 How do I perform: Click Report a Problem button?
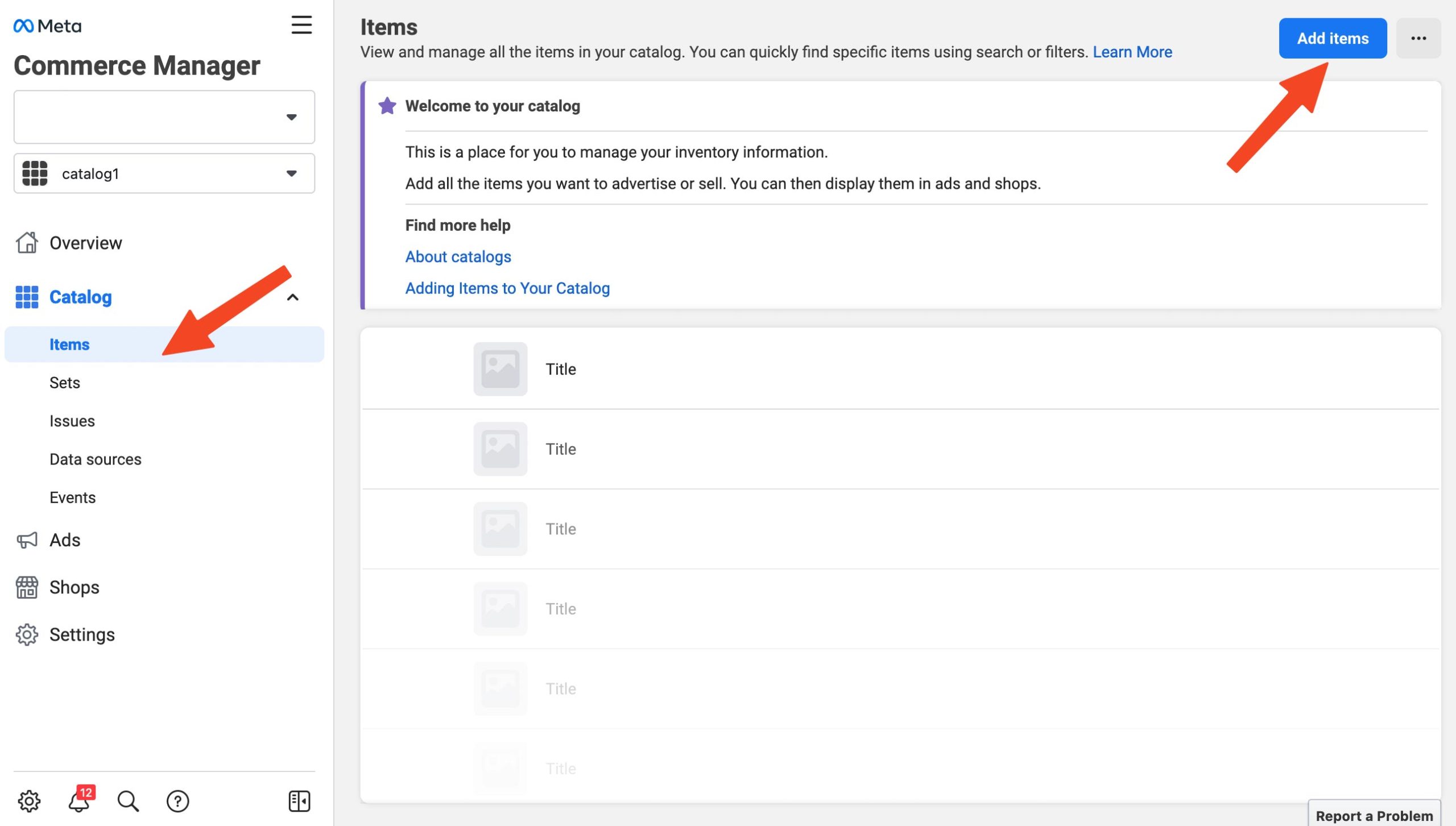(x=1374, y=815)
